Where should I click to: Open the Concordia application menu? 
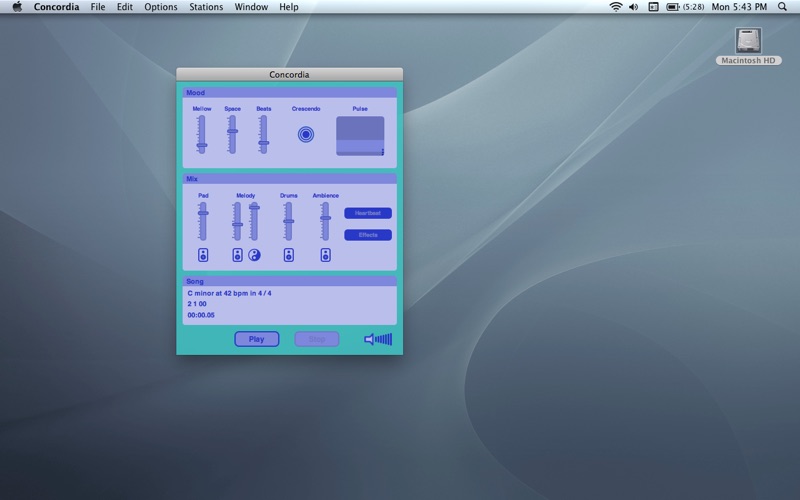pyautogui.click(x=56, y=7)
